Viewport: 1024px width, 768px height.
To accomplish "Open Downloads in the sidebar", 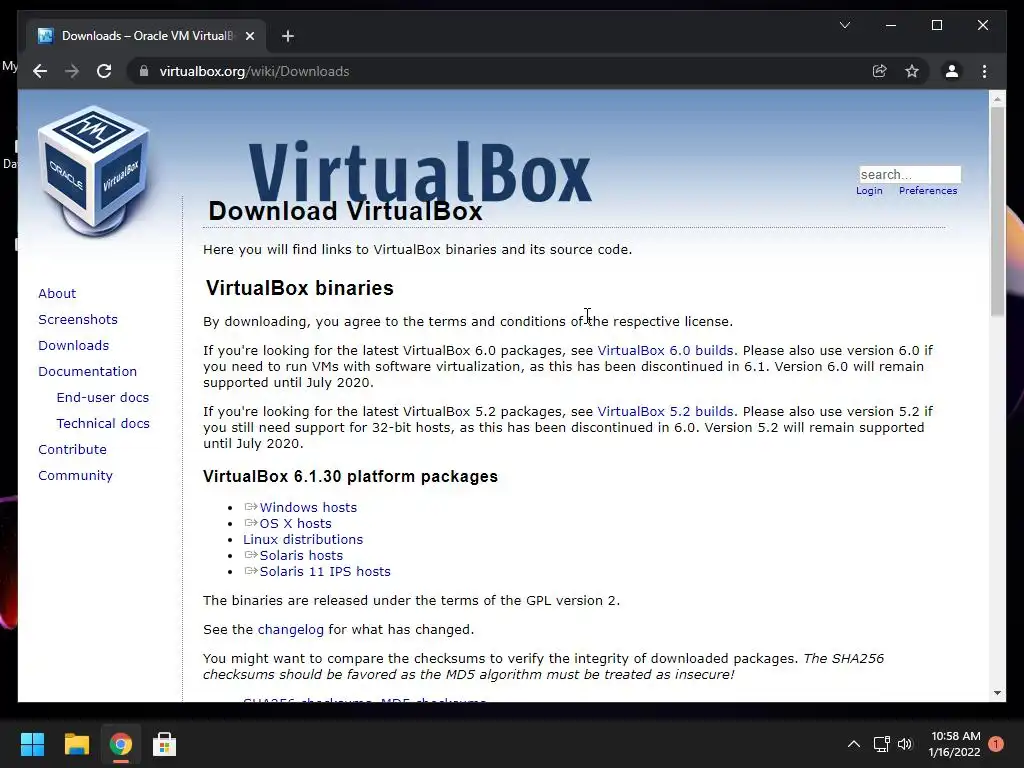I will [73, 345].
